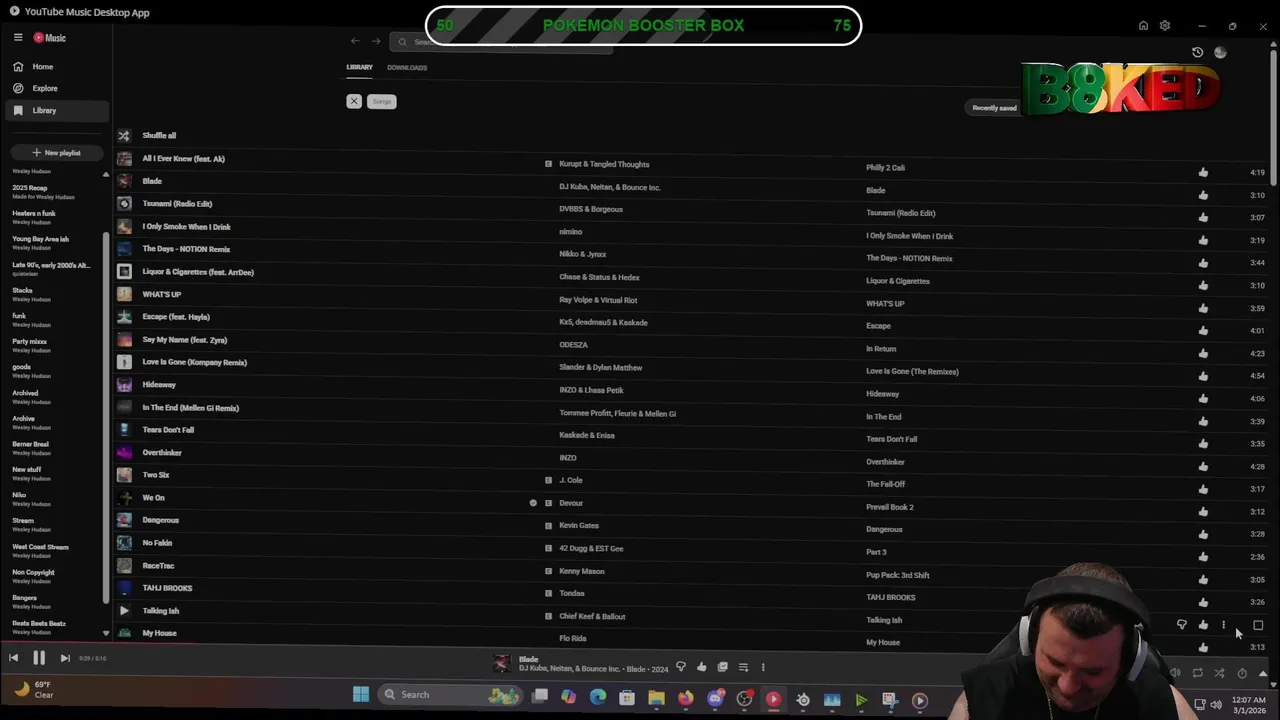Open more options for Talking Ish row
Viewport: 1280px width, 720px height.
click(1223, 625)
